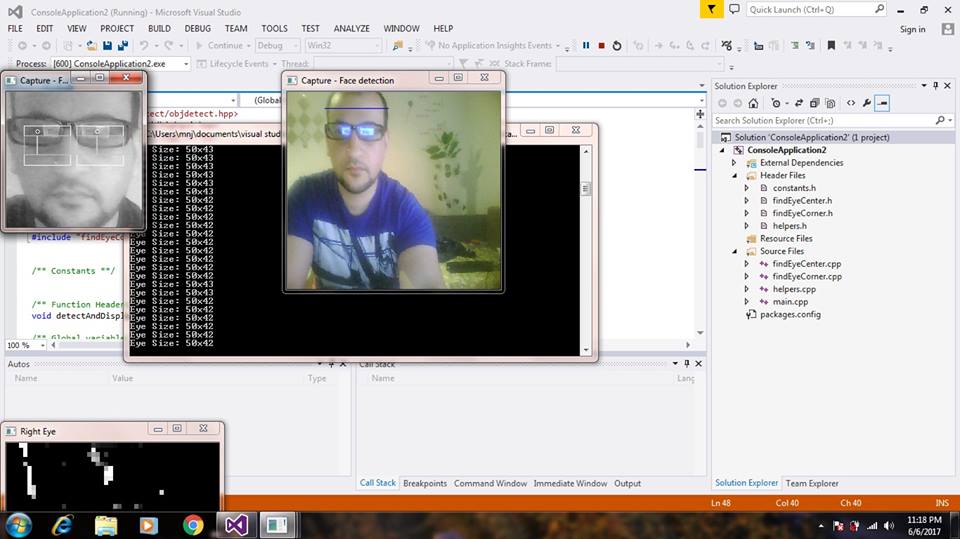Open the feedback speech bubble icon
Viewport: 960px width, 539px height.
coord(734,9)
